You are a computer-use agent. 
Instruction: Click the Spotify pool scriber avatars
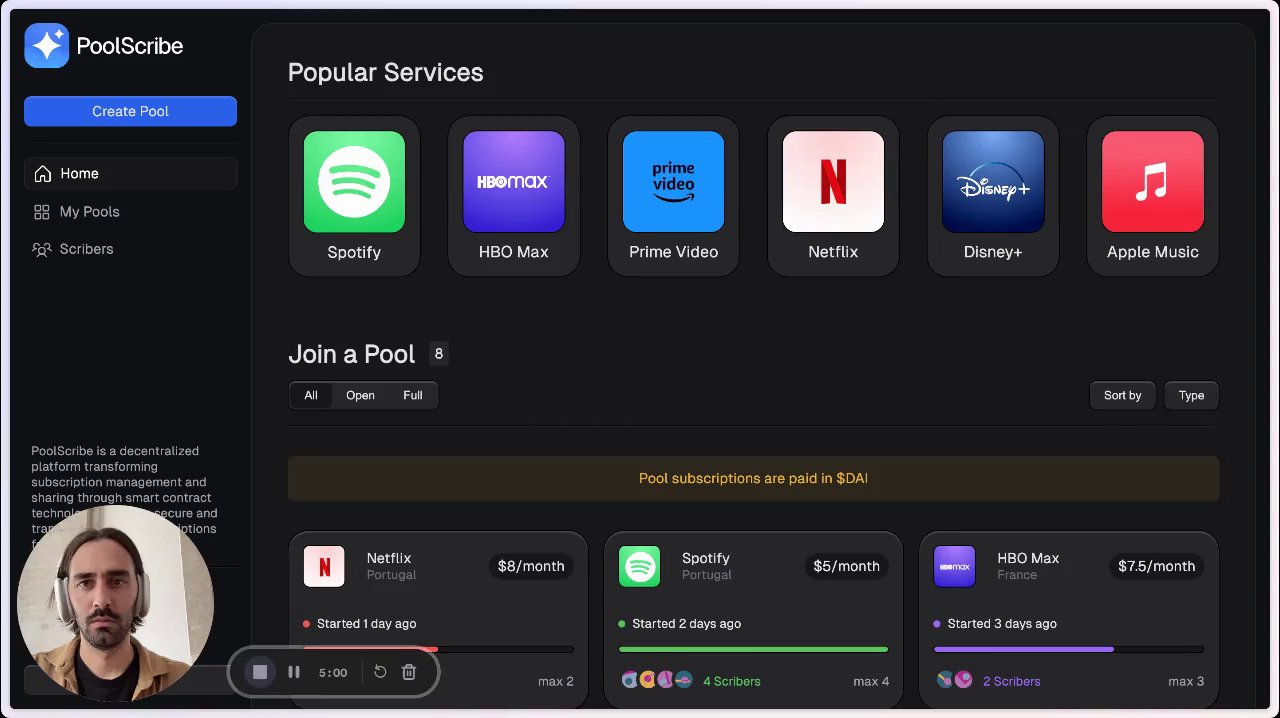[x=657, y=680]
